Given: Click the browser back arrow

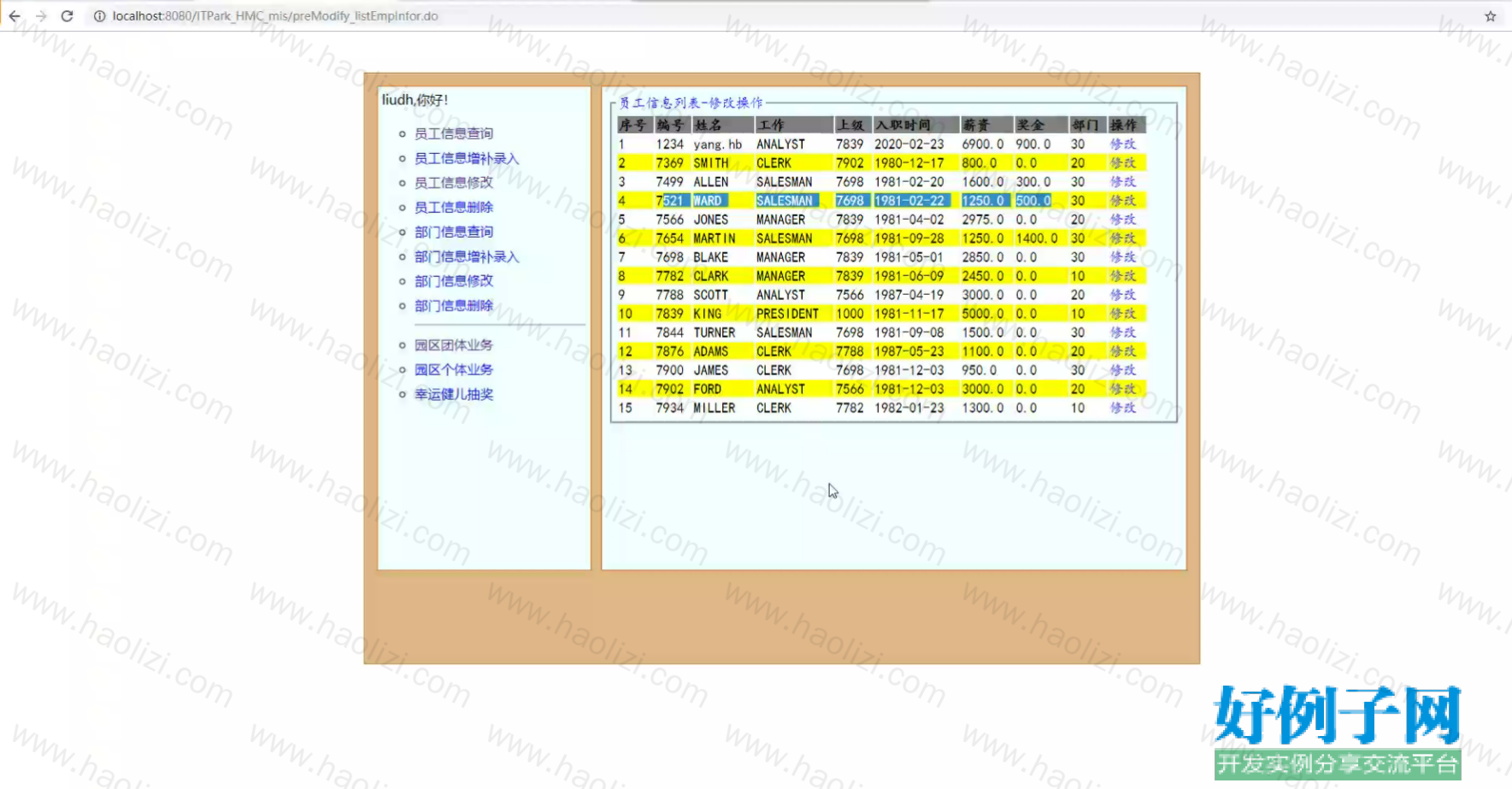Looking at the screenshot, I should tap(15, 16).
